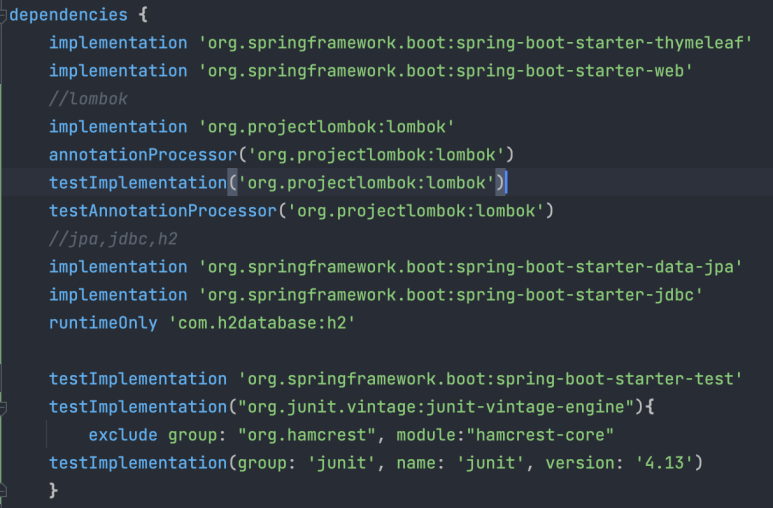The width and height of the screenshot is (773, 508).
Task: Collapse the junit-vintage-engine closure fold marker
Action: (2, 407)
